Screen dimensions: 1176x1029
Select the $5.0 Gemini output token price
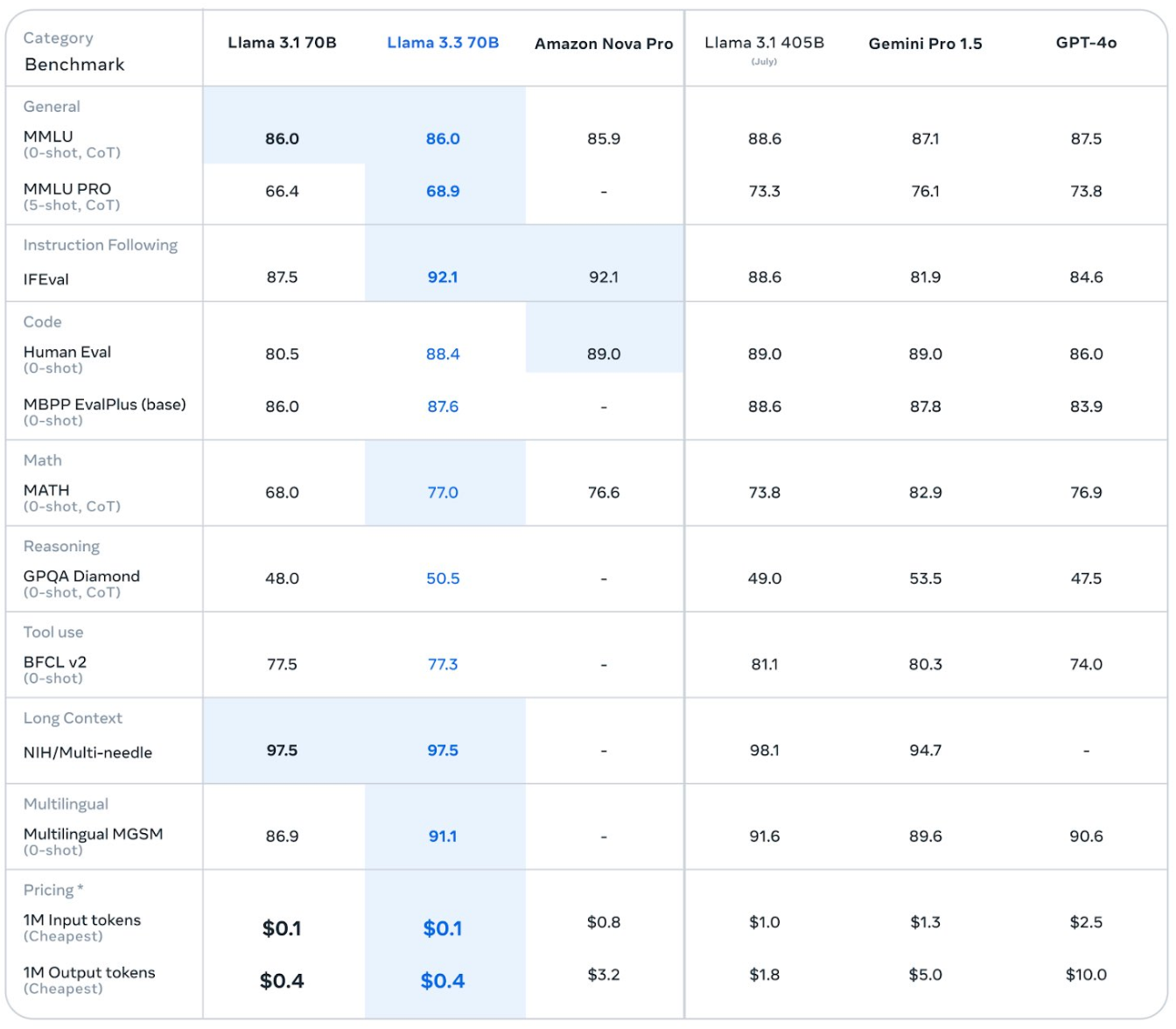(x=925, y=975)
